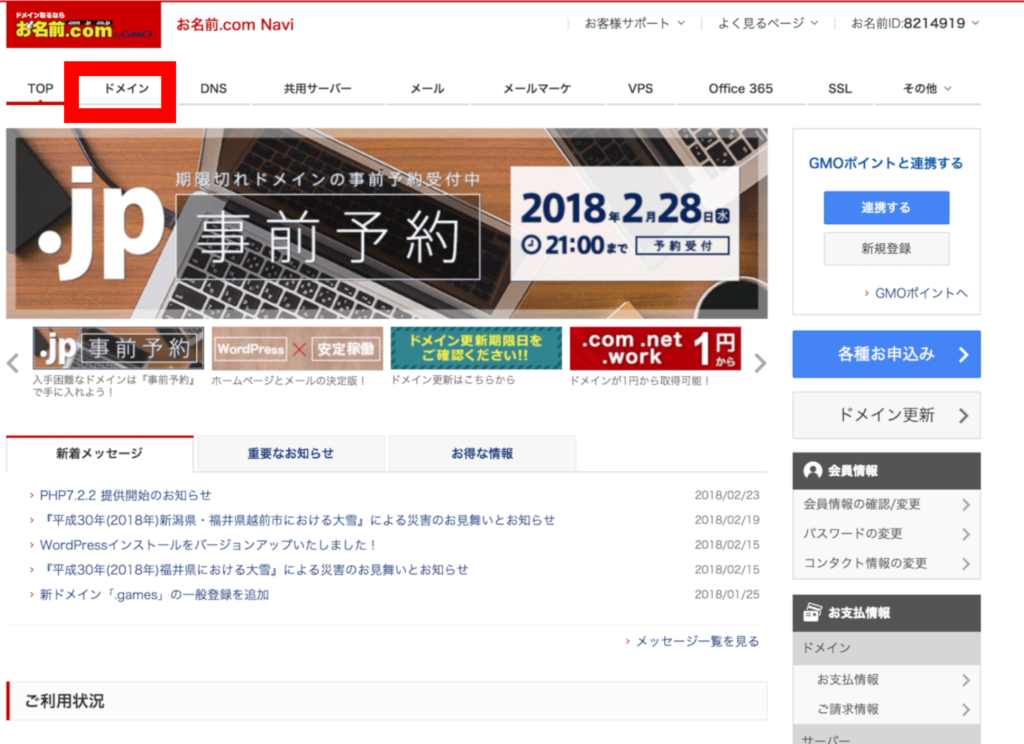This screenshot has width=1024, height=744.
Task: Select the WordPress × 安定稼働 thumbnail
Action: point(297,348)
